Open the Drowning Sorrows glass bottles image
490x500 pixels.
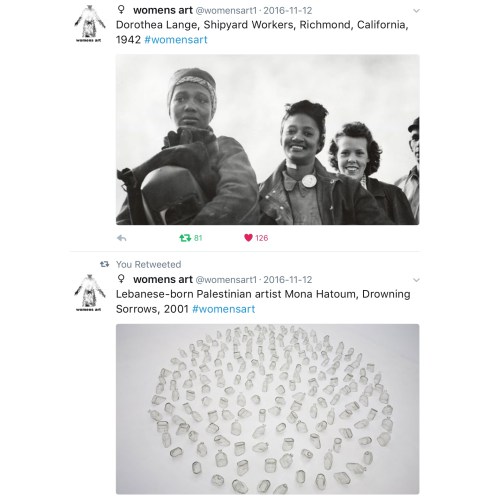click(268, 409)
